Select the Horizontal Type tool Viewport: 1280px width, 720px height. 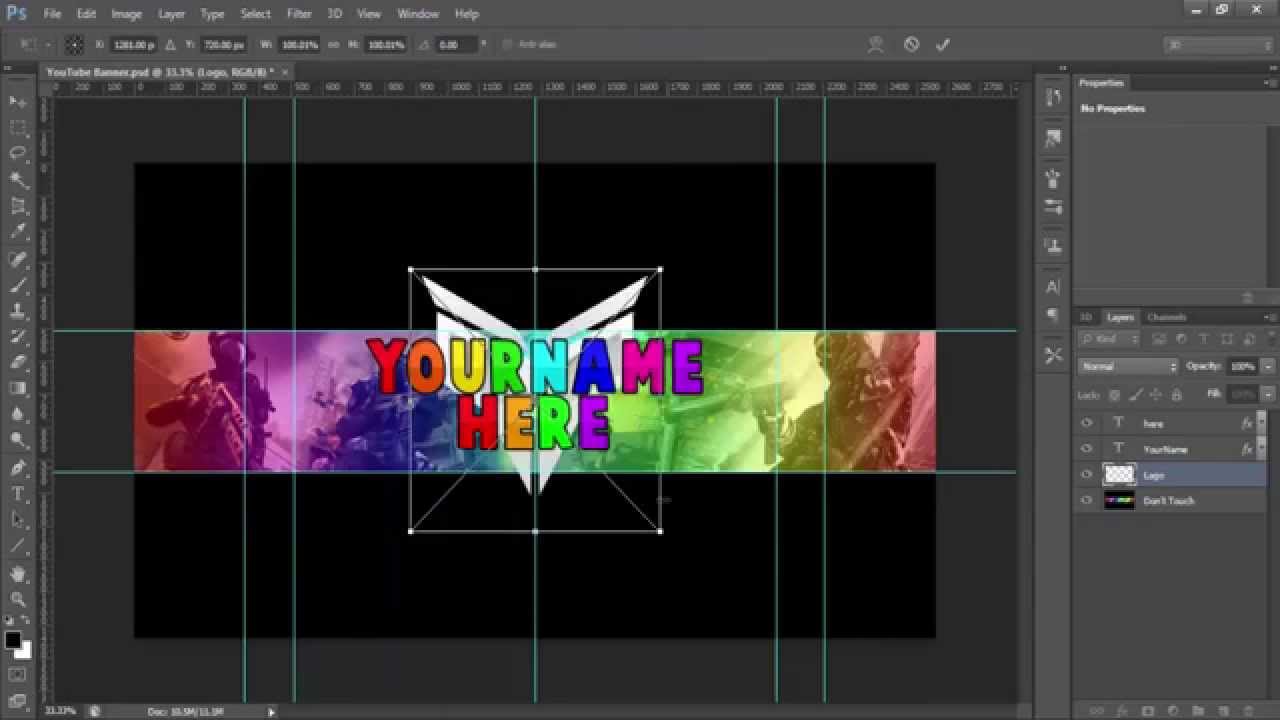tap(18, 494)
